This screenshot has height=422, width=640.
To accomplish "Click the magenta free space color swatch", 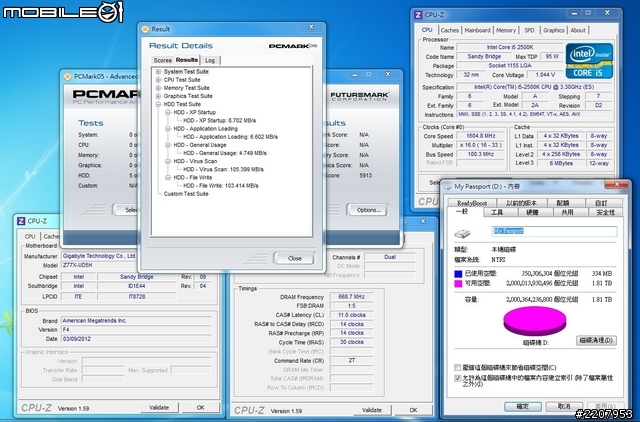I will click(x=458, y=283).
